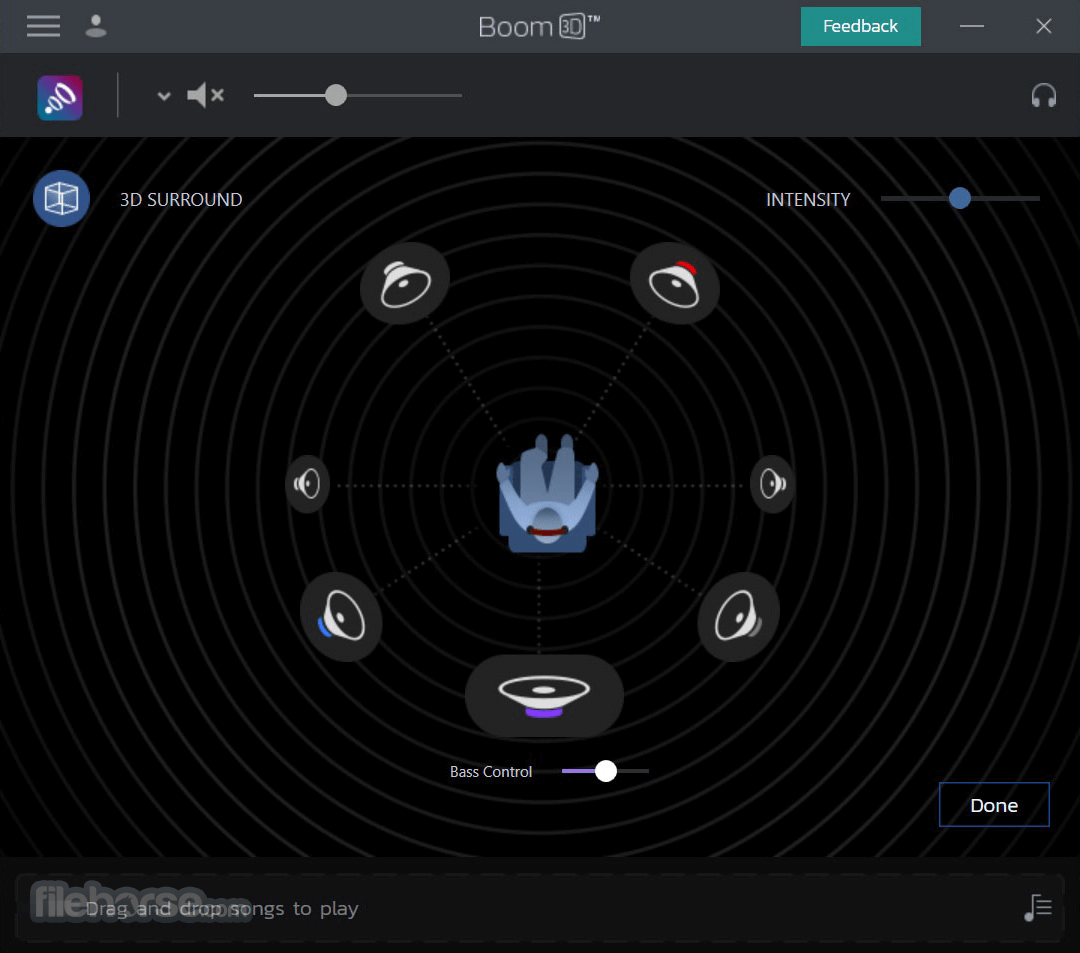Click the Drag and drop songs area

click(540, 908)
